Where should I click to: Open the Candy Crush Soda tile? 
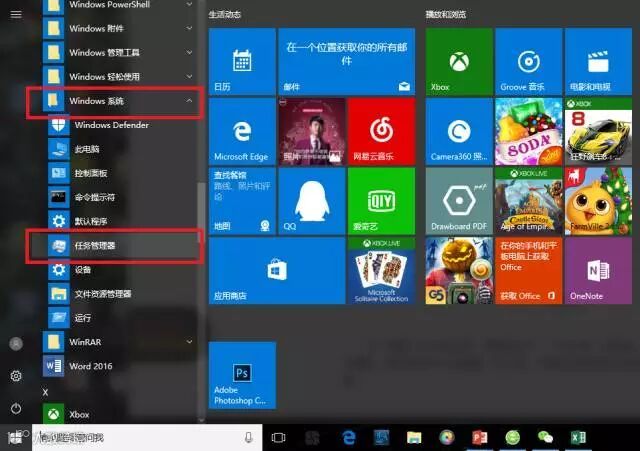coord(529,131)
